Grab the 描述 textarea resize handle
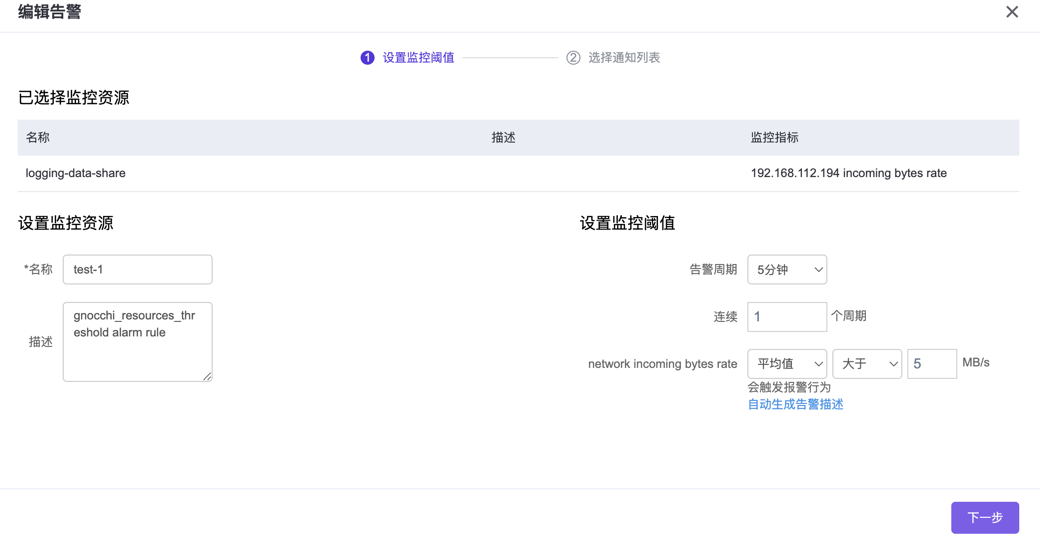 207,376
